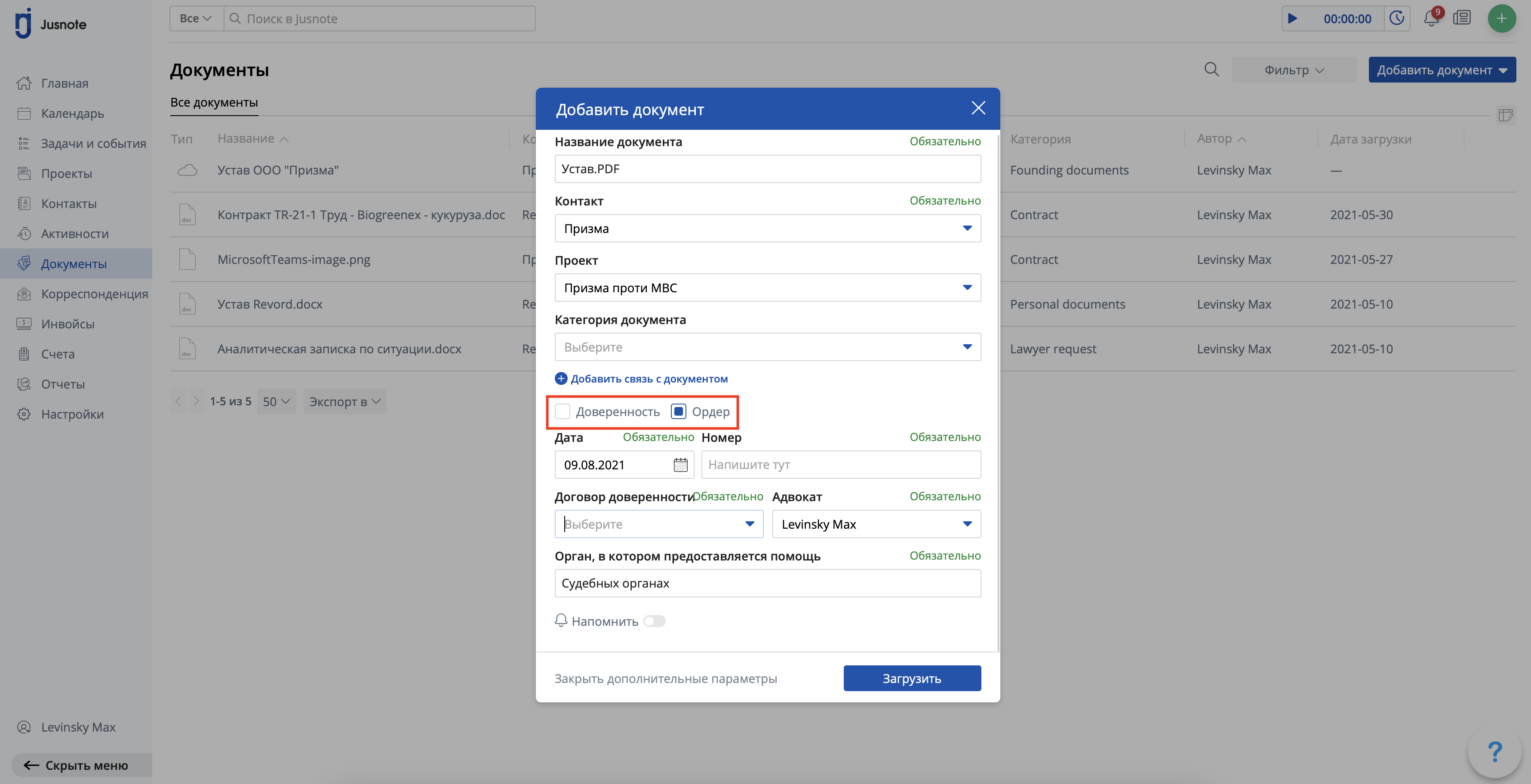Open the Договор доверенности dropdown
Viewport: 1531px width, 784px height.
point(658,524)
